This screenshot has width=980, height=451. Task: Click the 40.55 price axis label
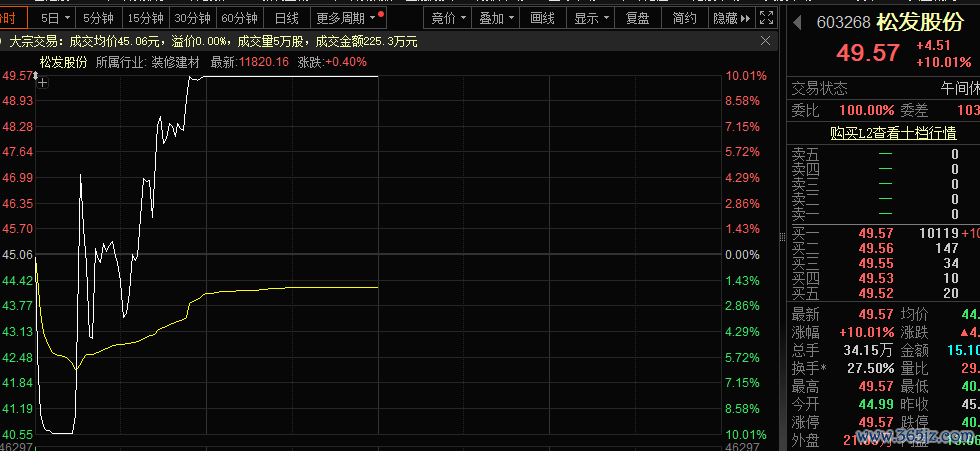(18, 434)
